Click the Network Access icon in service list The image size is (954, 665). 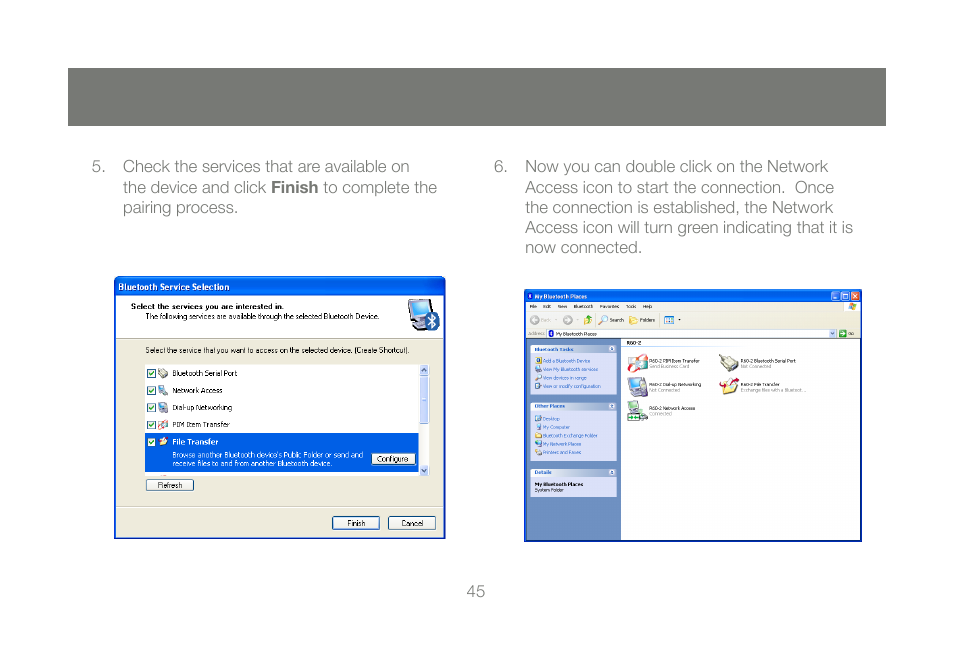click(163, 391)
